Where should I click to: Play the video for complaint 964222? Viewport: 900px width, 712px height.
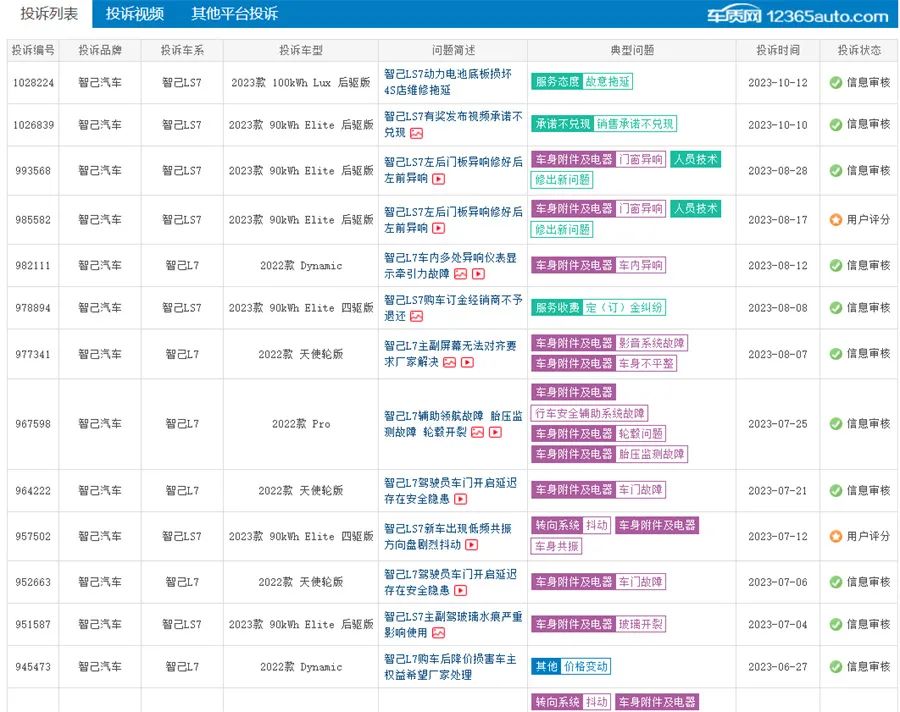coord(460,499)
